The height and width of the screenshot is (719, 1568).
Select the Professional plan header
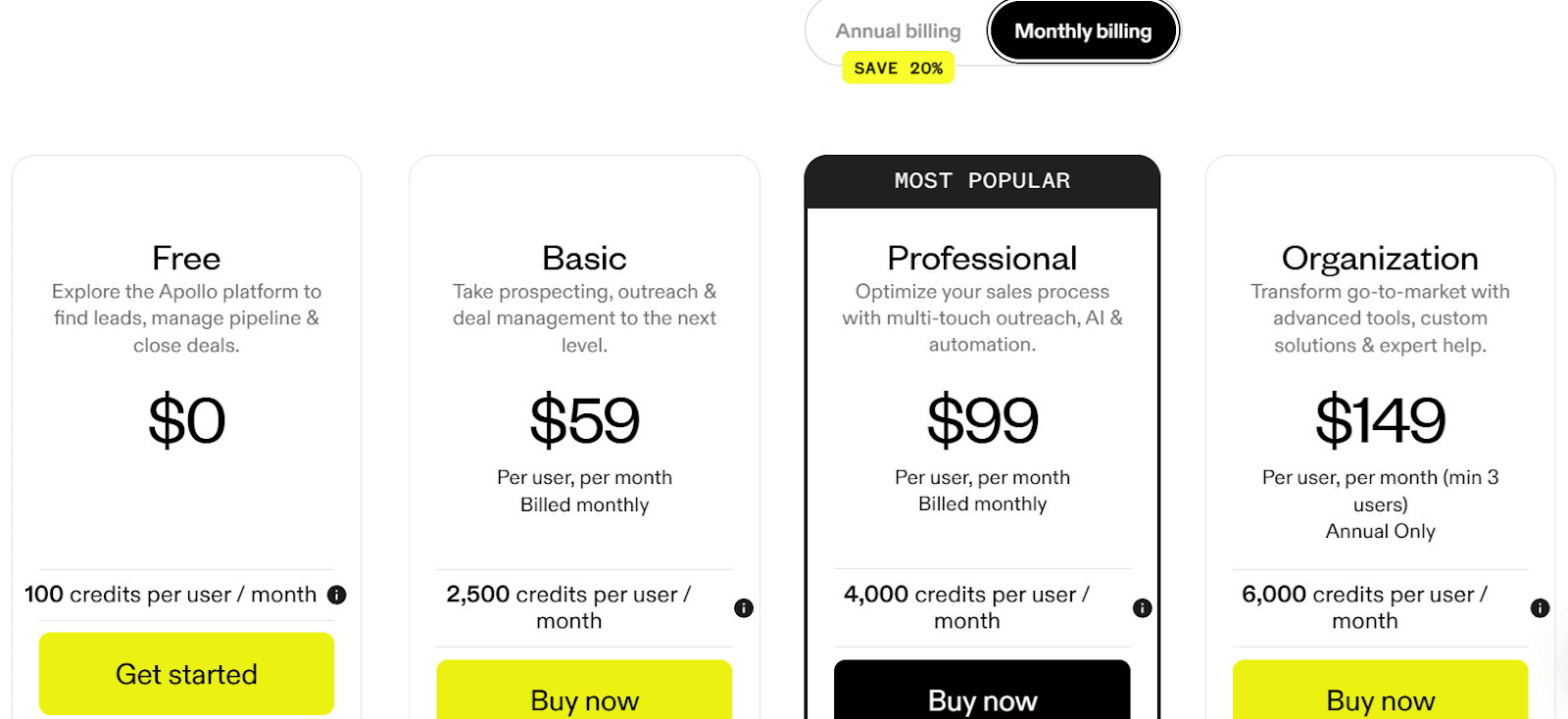click(x=982, y=258)
